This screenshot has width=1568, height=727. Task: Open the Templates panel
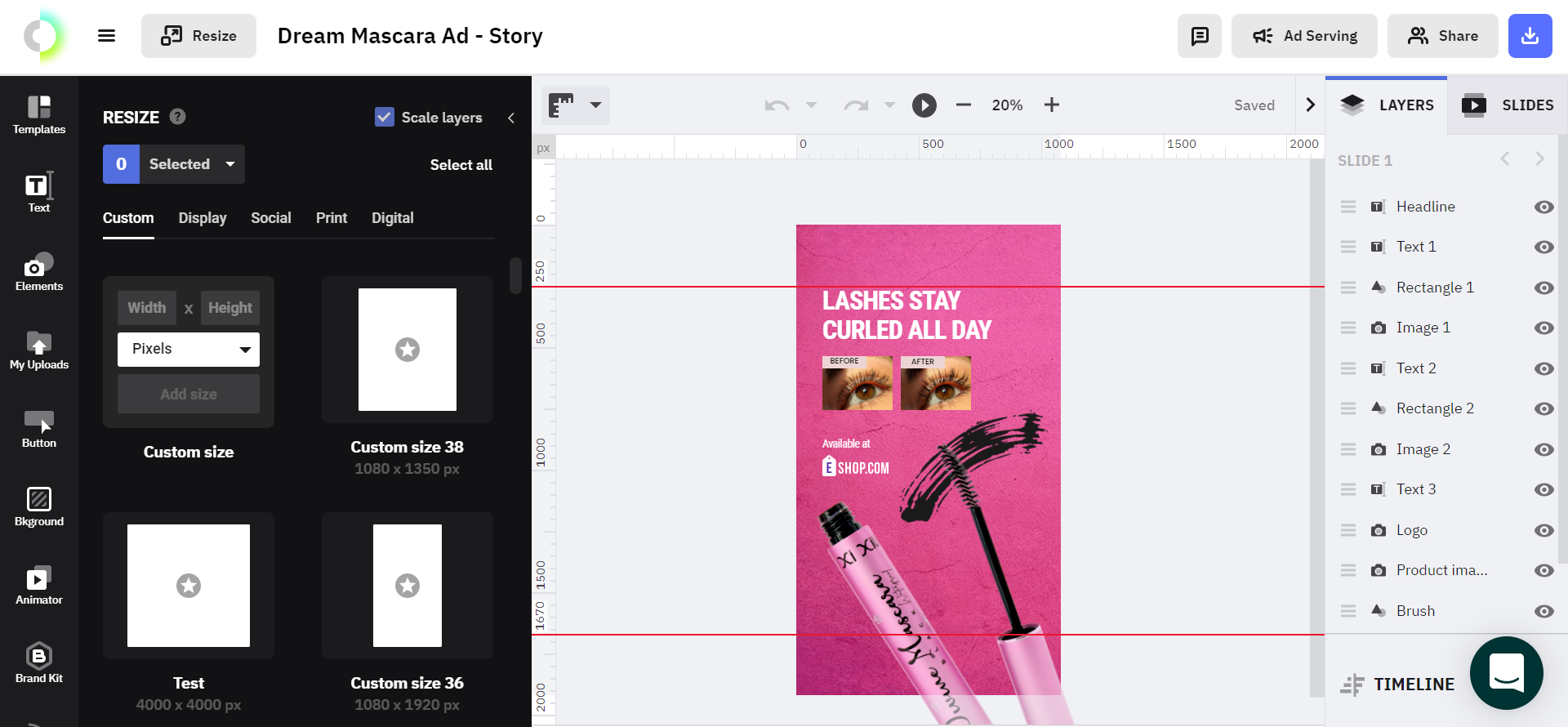click(38, 114)
